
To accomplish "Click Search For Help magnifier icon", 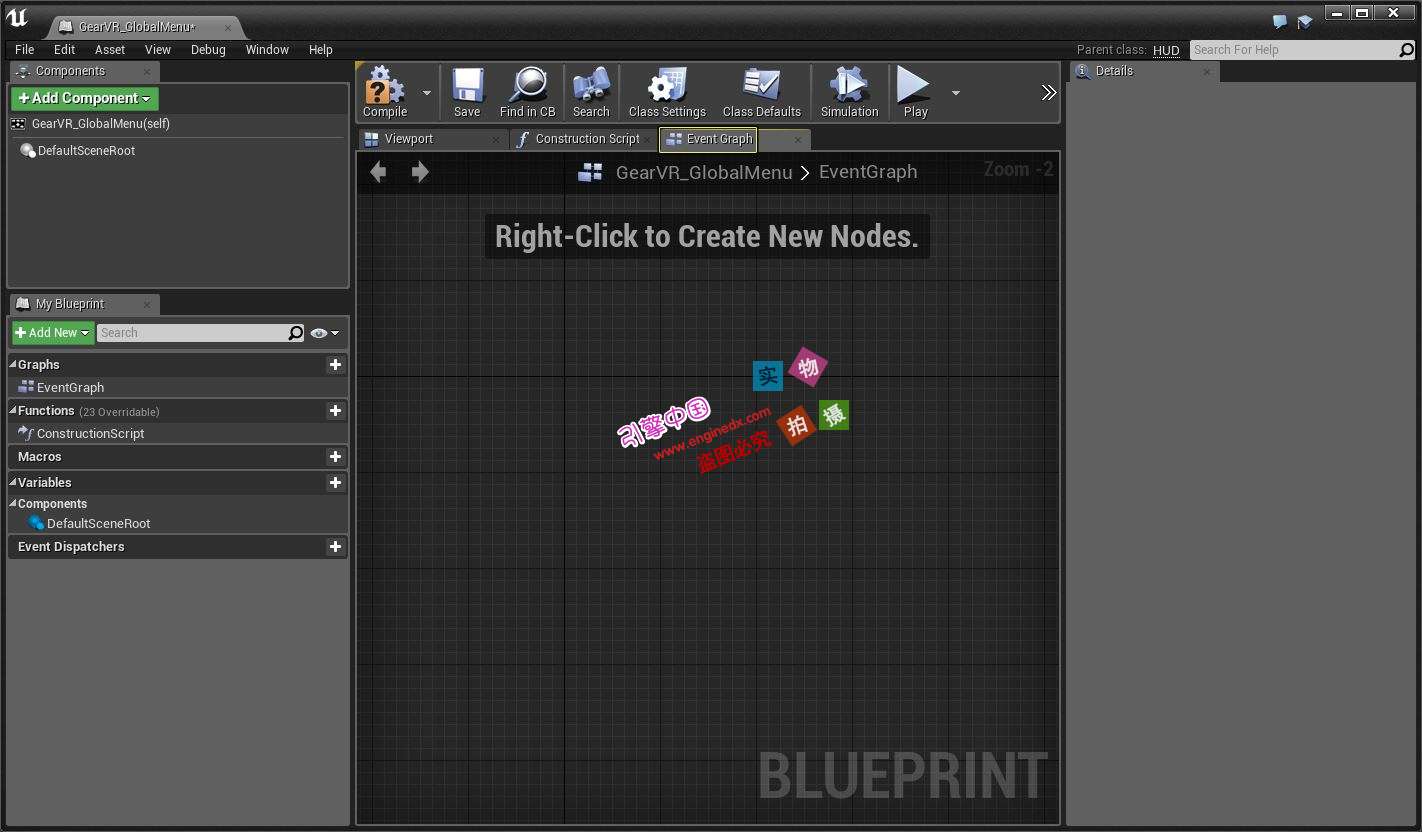I will pyautogui.click(x=1406, y=50).
